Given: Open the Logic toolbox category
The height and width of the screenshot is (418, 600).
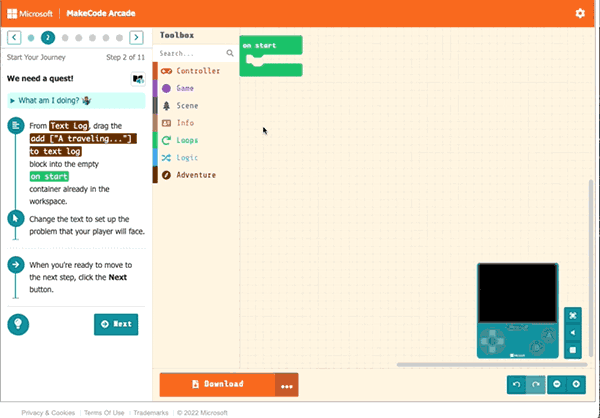Looking at the screenshot, I should coord(196,157).
